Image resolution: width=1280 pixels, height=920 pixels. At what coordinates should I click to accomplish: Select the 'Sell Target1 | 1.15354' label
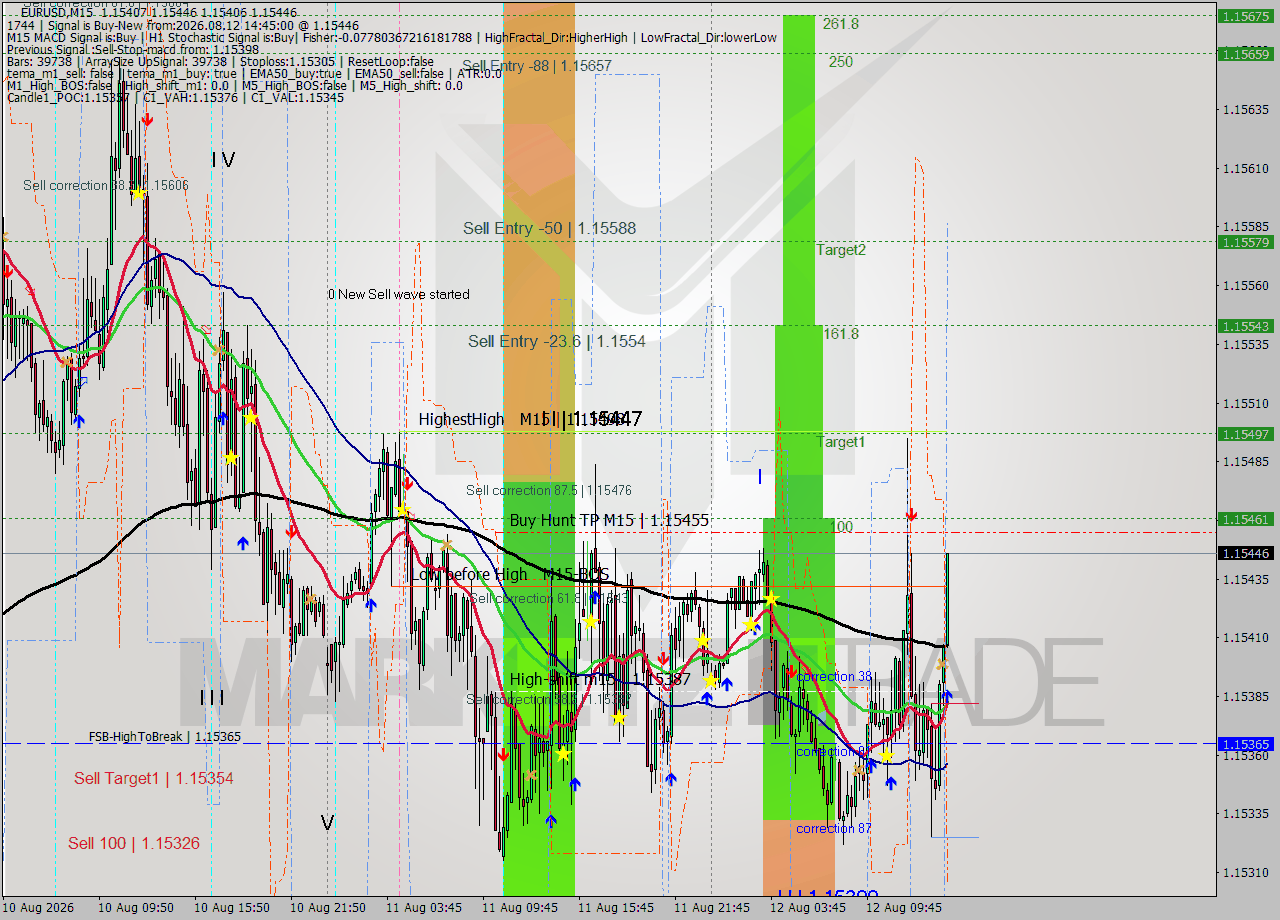click(154, 778)
